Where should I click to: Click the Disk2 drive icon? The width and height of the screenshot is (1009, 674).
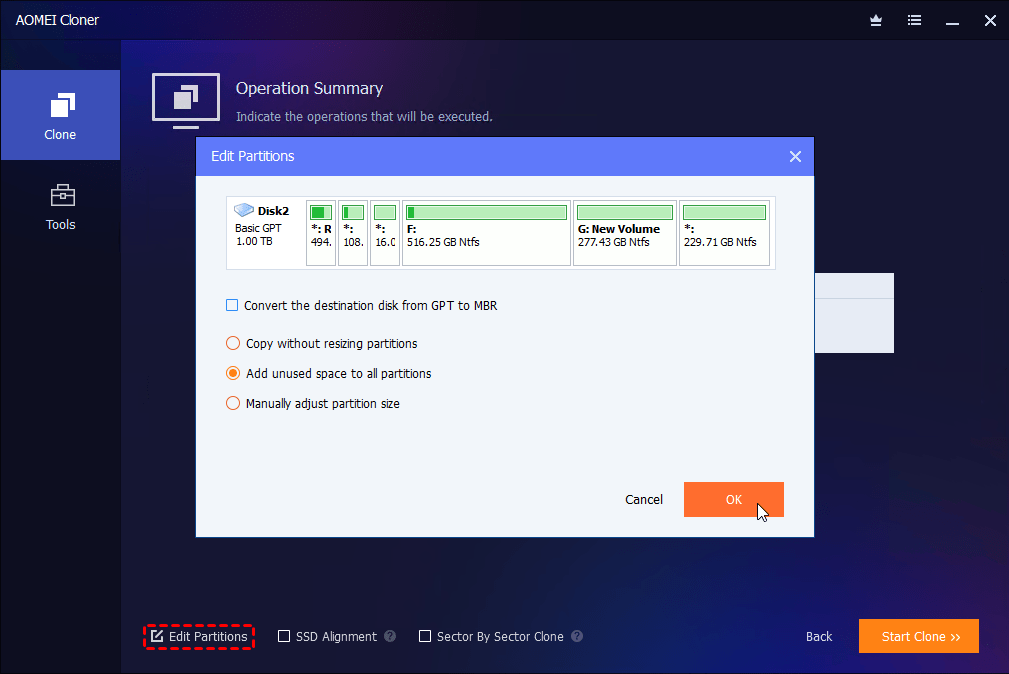[244, 211]
